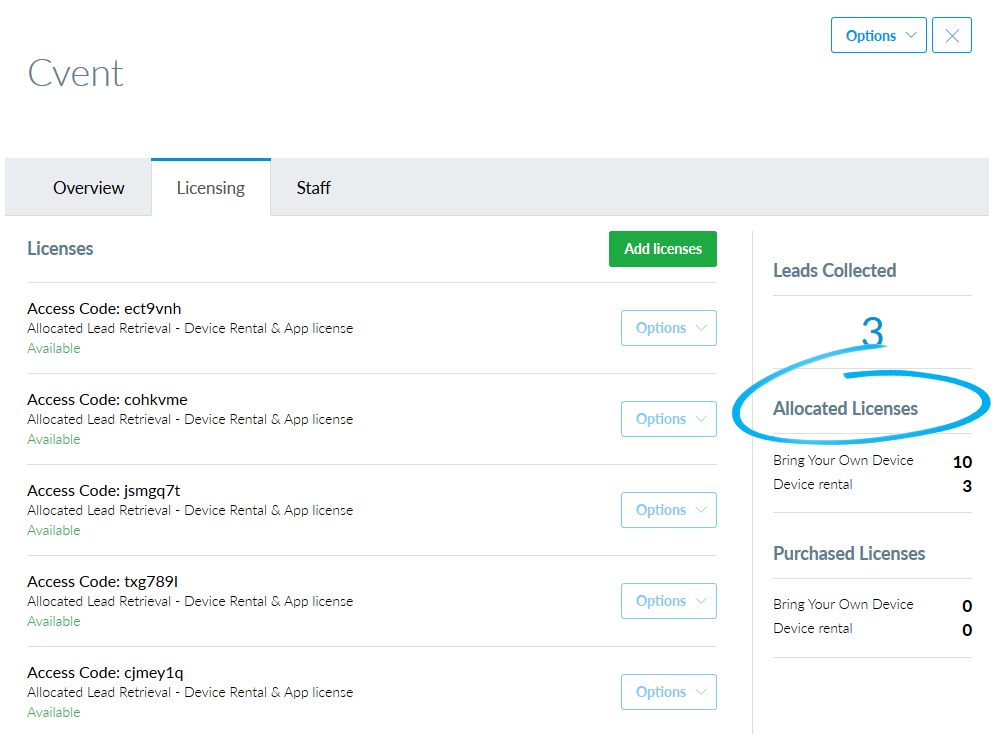The width and height of the screenshot is (994, 737).
Task: Click the Allocated Licenses heading
Action: tap(845, 408)
